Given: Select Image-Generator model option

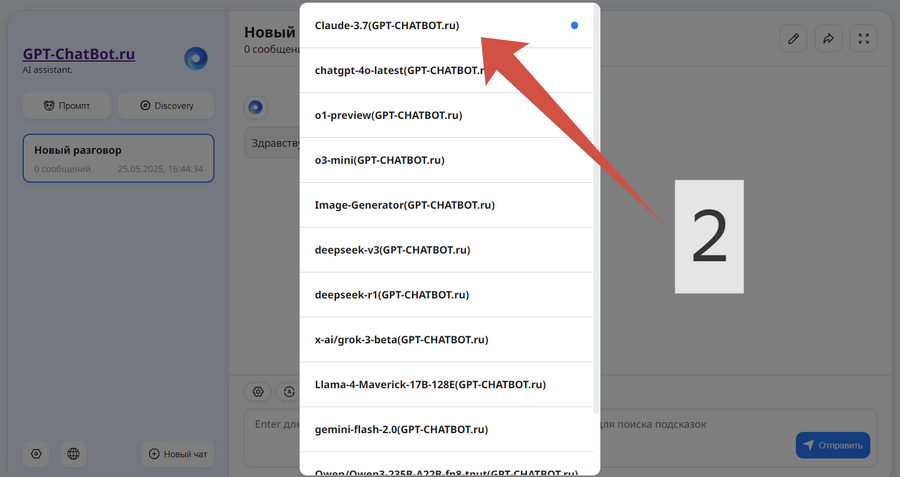Looking at the screenshot, I should point(446,205).
